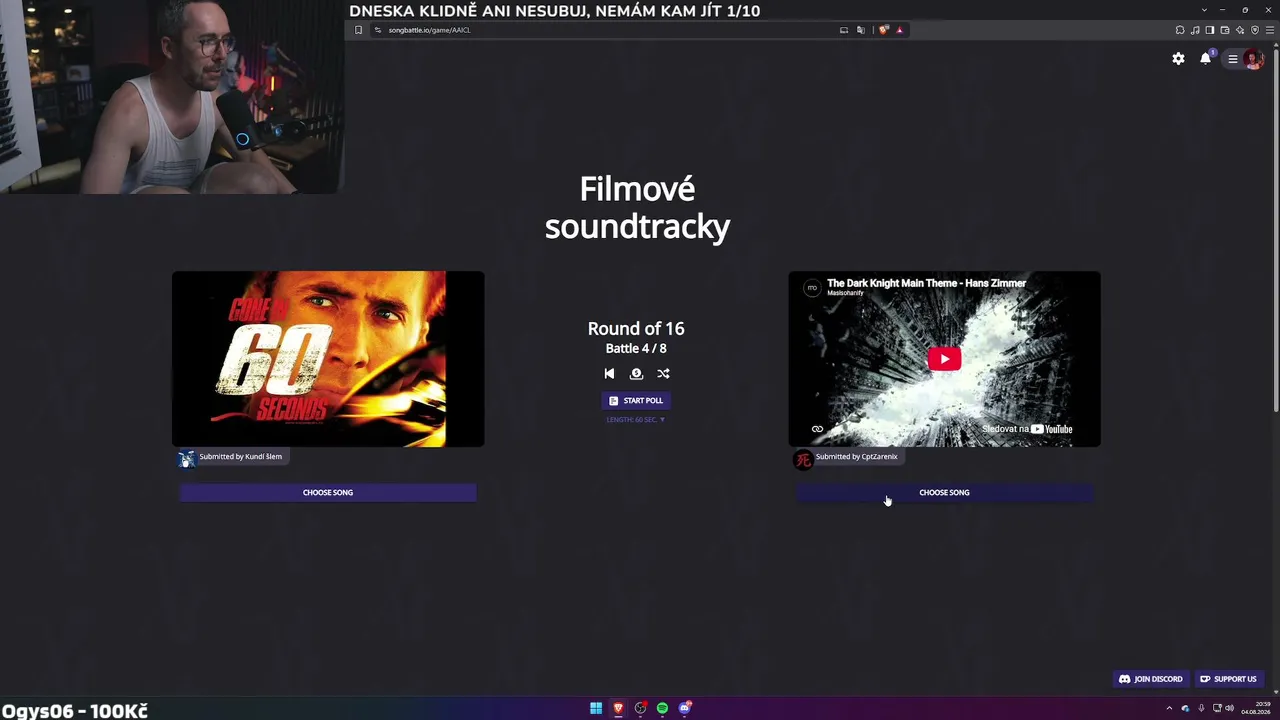The width and height of the screenshot is (1280, 720).
Task: Open the hamburger menu beside the avatar
Action: click(1233, 59)
